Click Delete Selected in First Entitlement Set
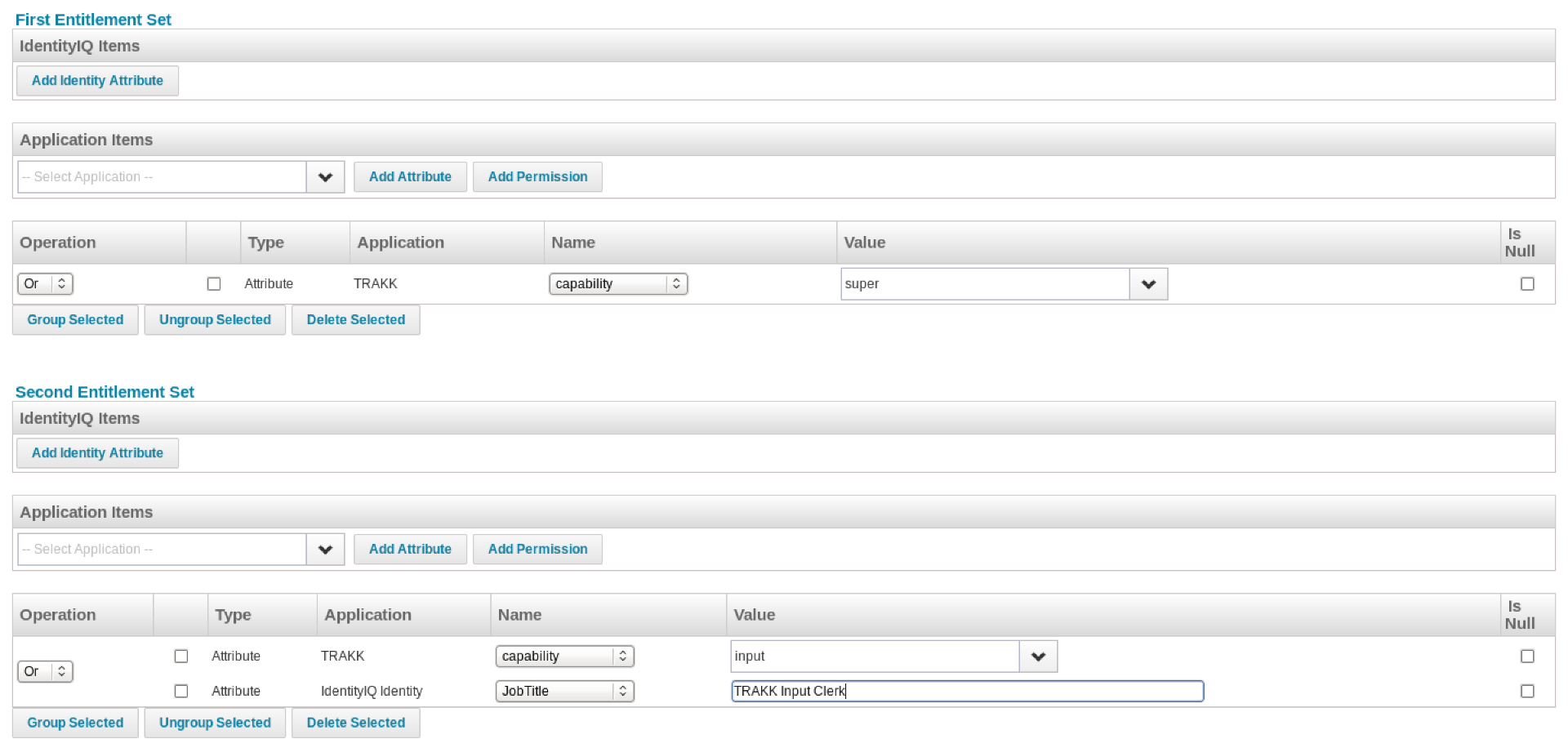1568x748 pixels. tap(356, 320)
